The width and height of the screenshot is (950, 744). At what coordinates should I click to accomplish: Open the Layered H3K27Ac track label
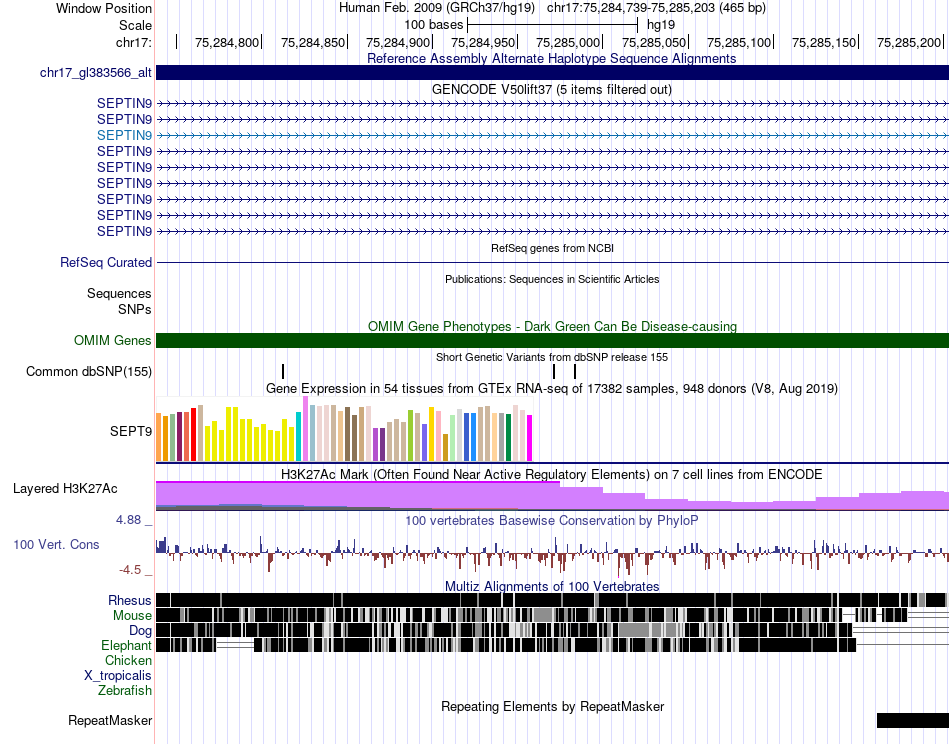tap(65, 488)
